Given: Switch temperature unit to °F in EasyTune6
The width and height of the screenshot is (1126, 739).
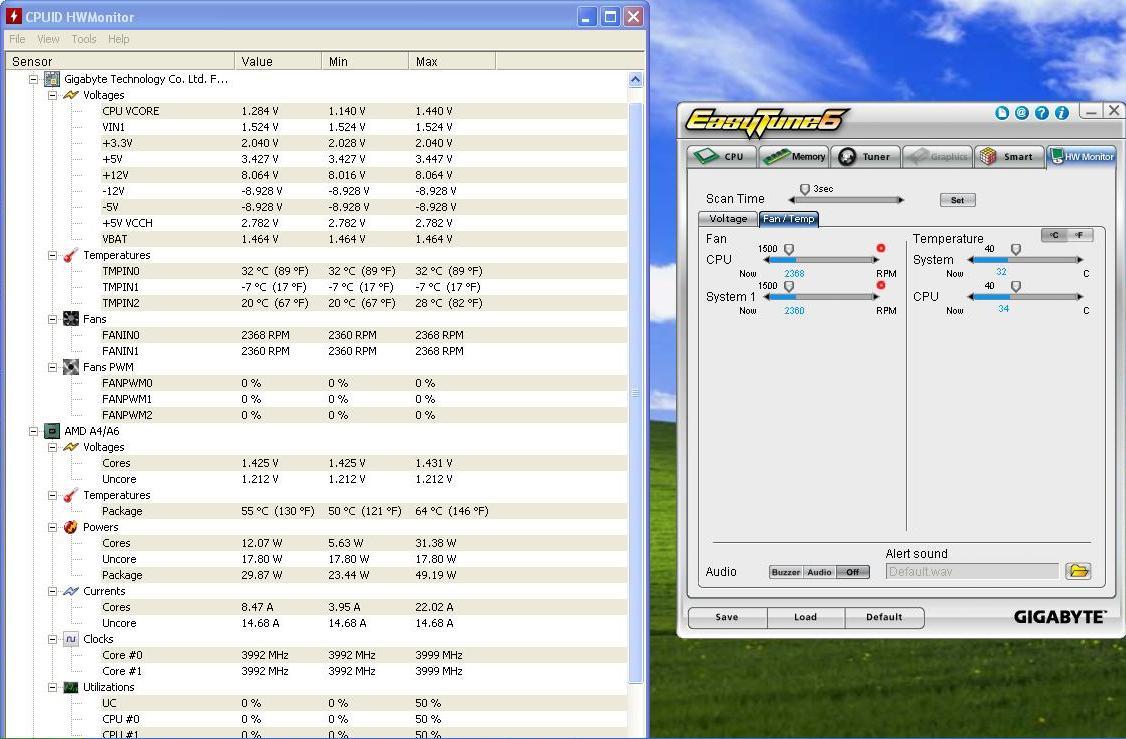Looking at the screenshot, I should tap(1079, 235).
